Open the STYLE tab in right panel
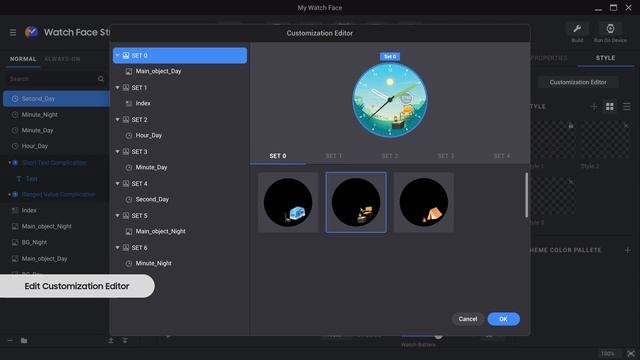 605,58
